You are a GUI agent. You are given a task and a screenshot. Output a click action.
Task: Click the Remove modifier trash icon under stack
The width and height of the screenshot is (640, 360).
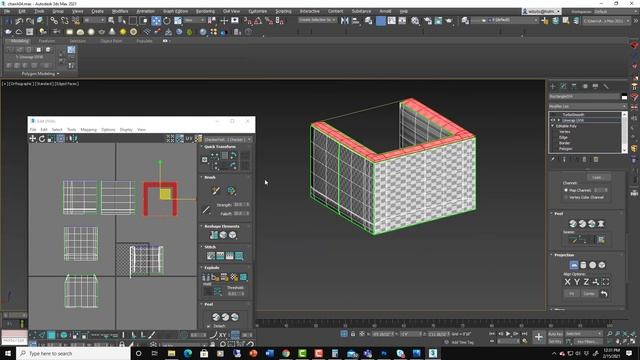click(596, 160)
